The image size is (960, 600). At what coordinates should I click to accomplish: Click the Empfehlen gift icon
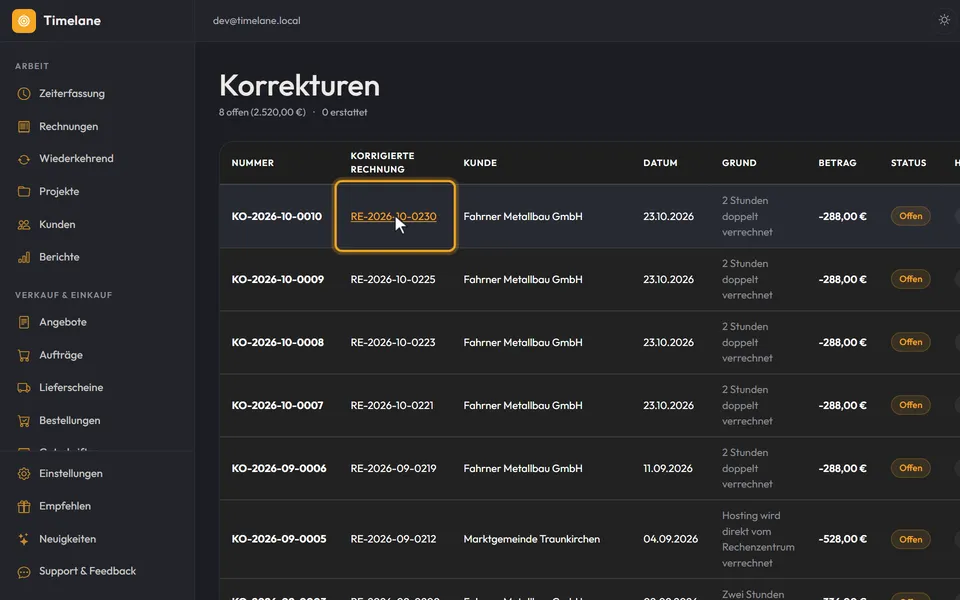click(x=24, y=506)
